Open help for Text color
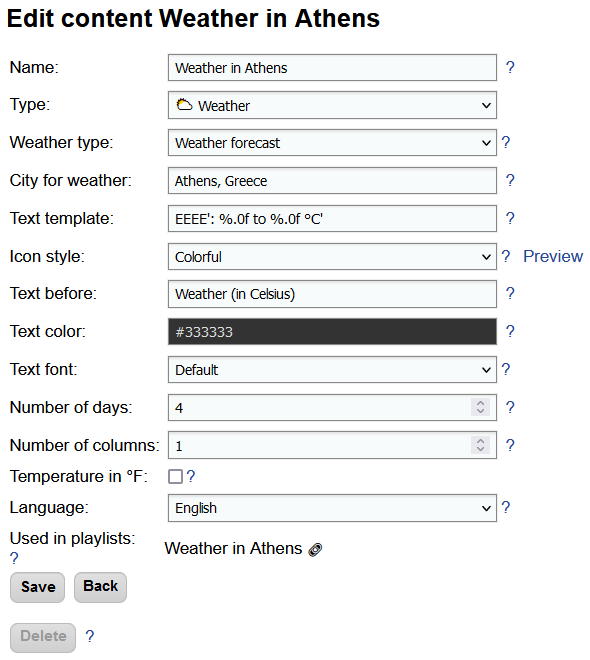This screenshot has height=660, width=590. coord(510,331)
